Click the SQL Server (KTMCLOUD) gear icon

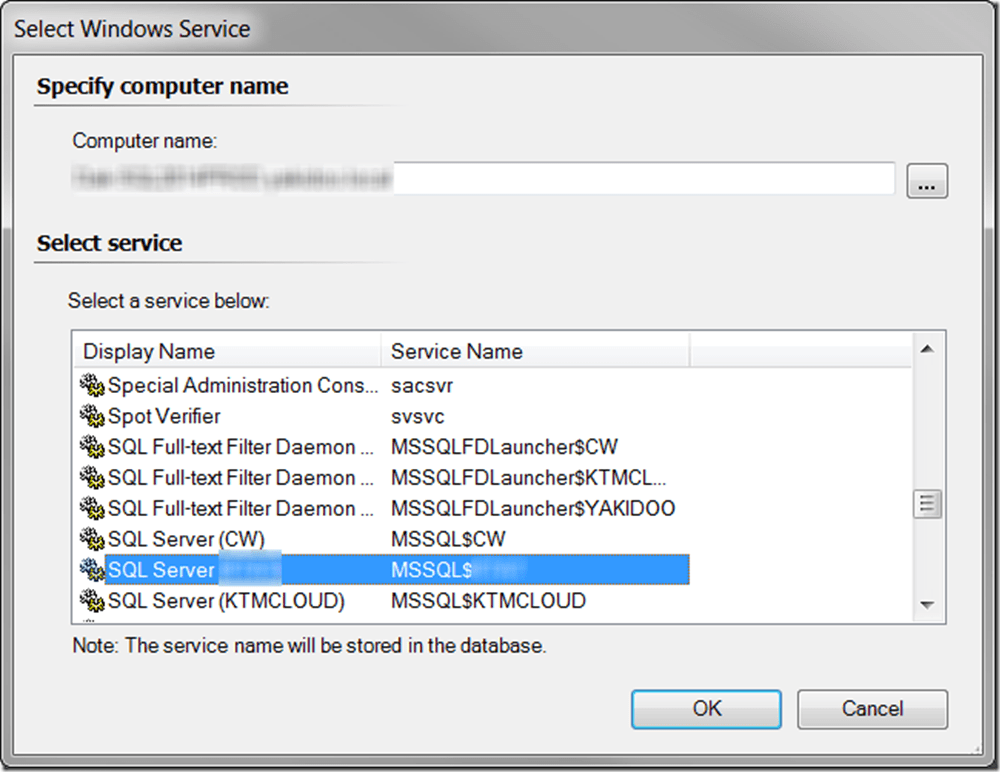pyautogui.click(x=92, y=601)
